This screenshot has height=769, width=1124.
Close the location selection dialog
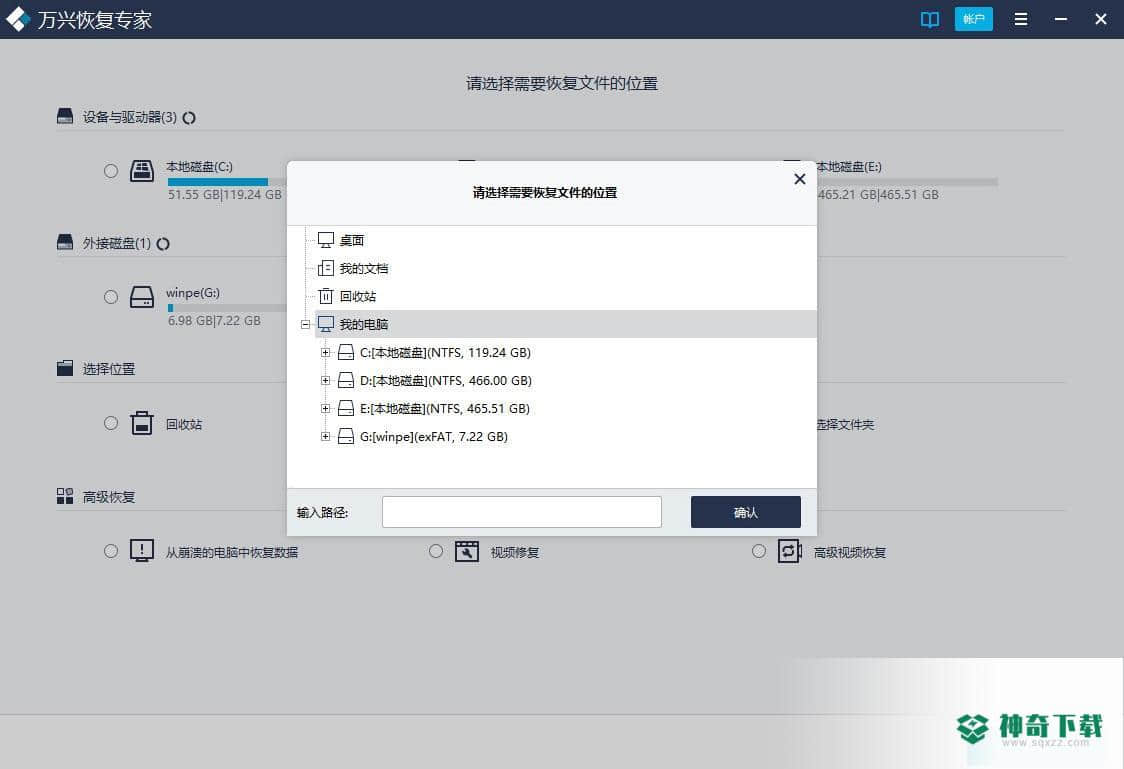coord(800,179)
